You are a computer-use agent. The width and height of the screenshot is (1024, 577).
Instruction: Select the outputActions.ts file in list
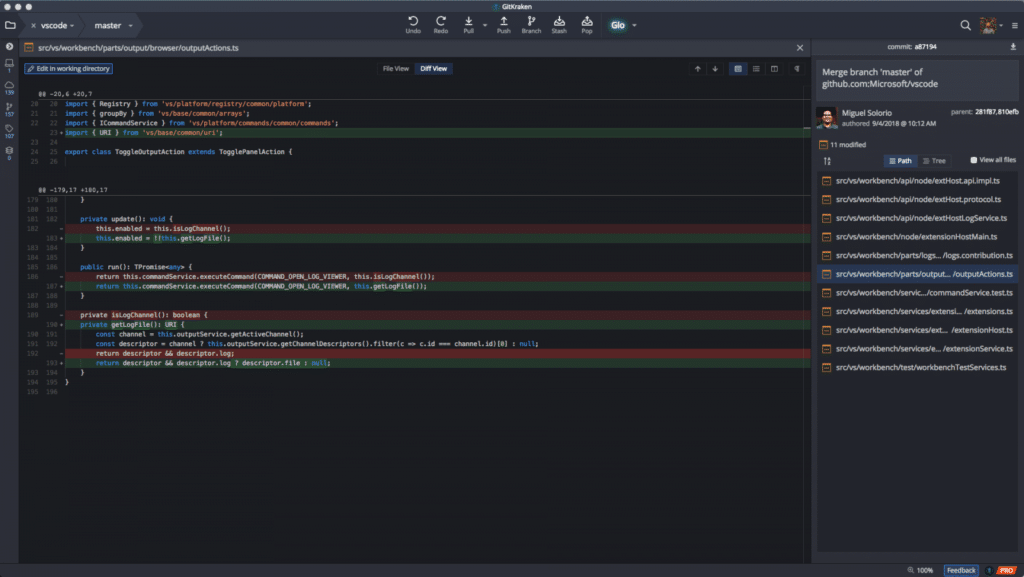point(918,274)
